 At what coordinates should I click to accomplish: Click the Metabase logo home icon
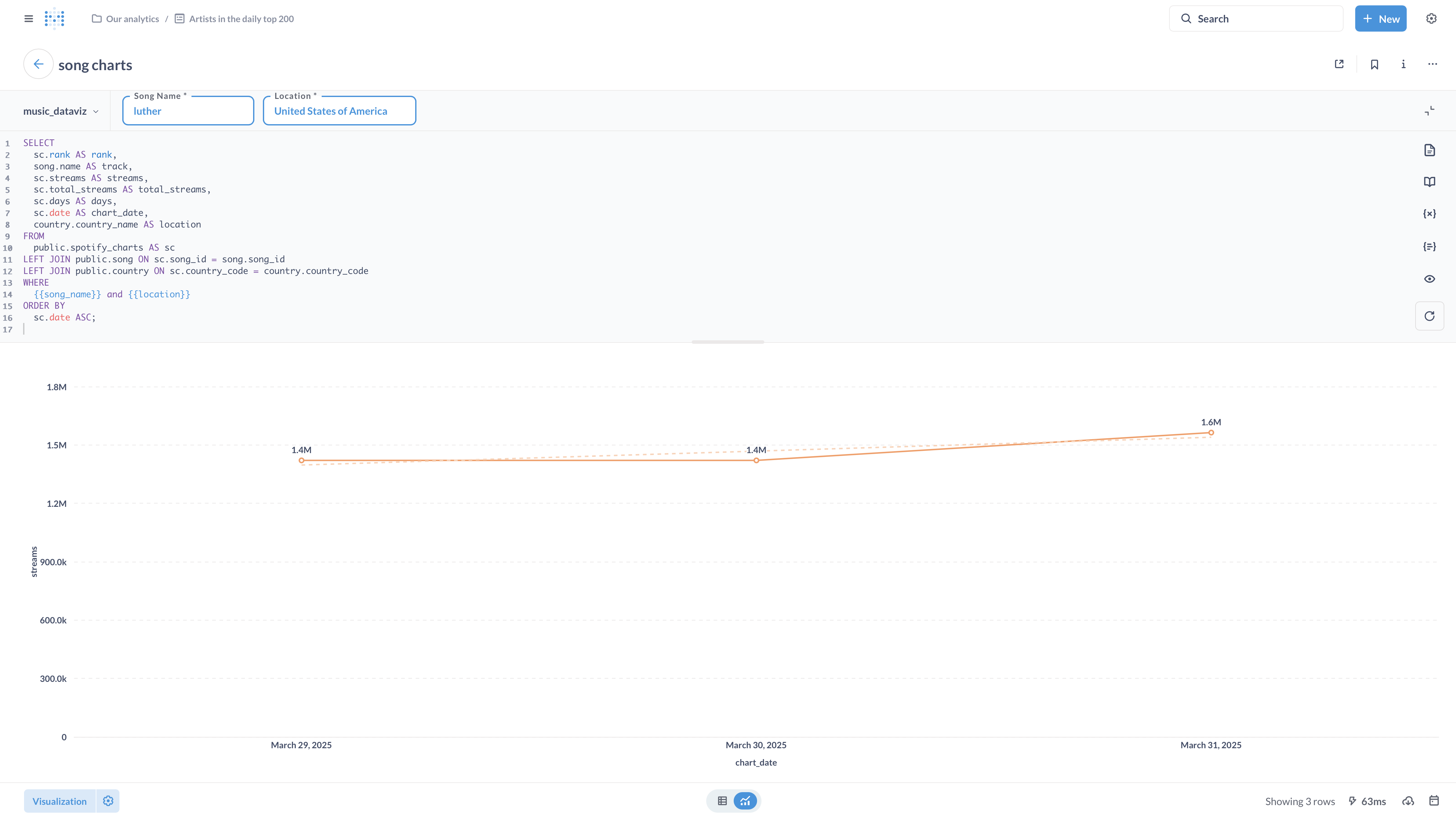(54, 19)
